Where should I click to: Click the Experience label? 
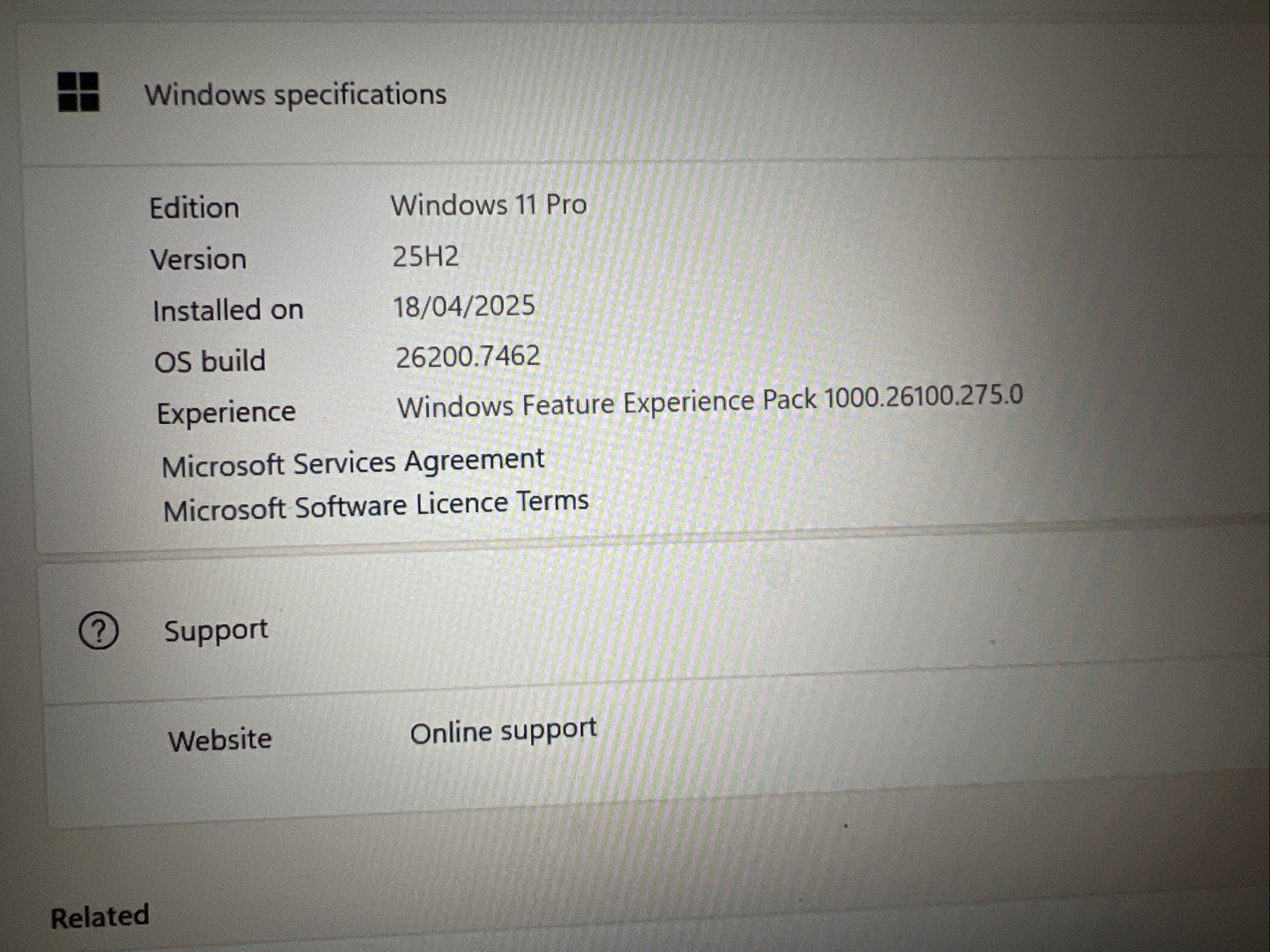coord(226,413)
